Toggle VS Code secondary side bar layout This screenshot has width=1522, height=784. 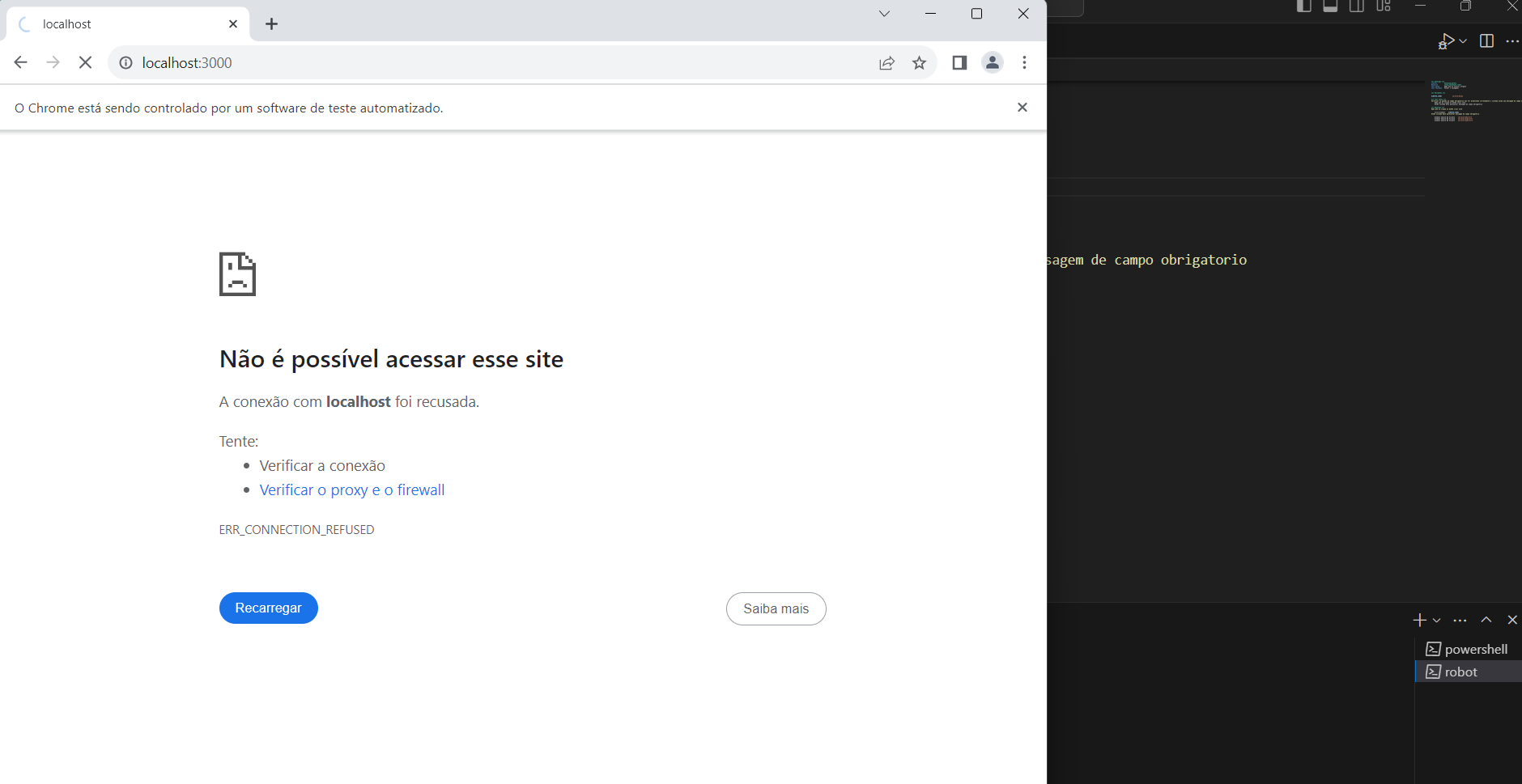click(1357, 6)
